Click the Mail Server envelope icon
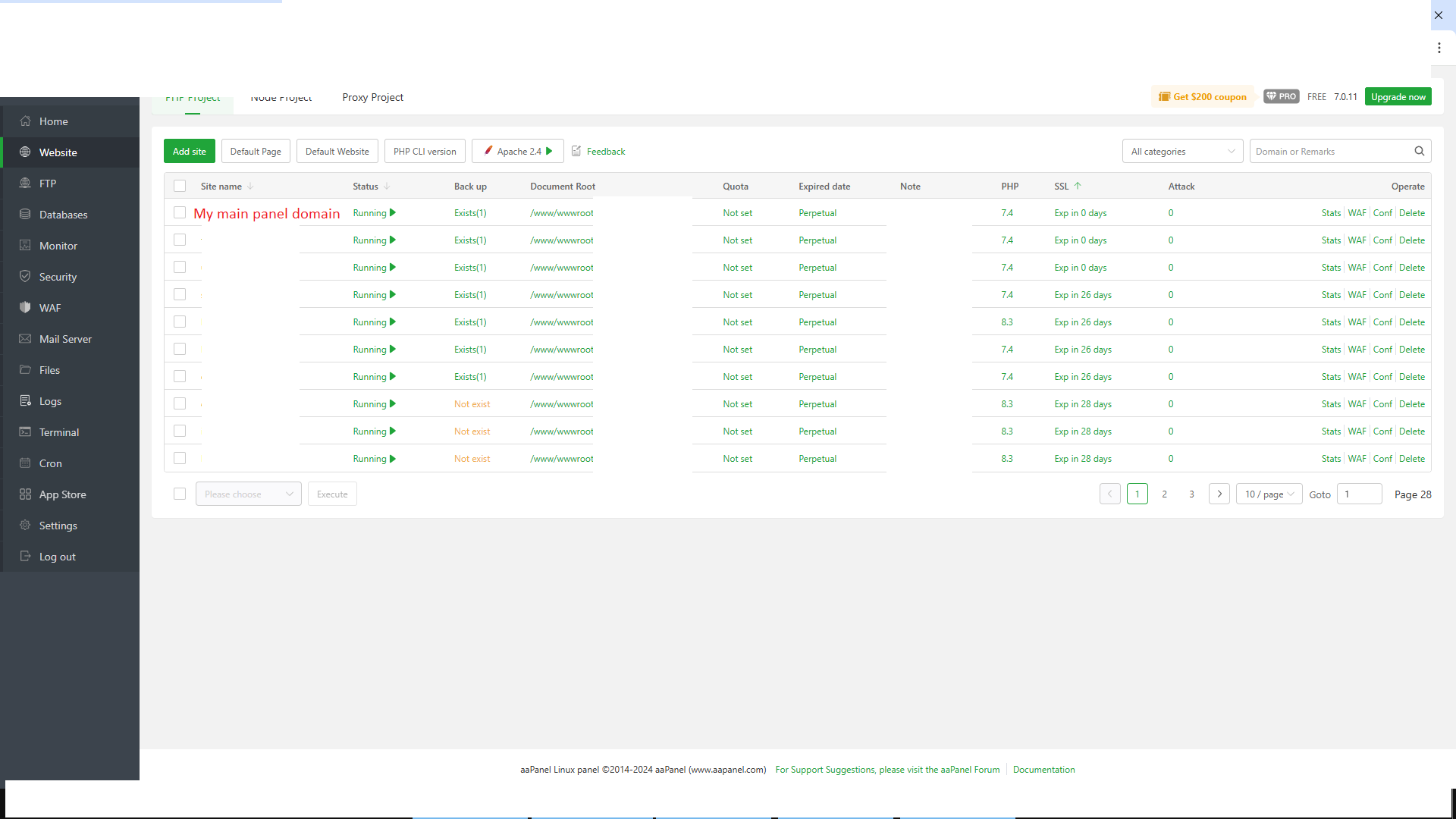This screenshot has width=1456, height=819. coord(25,339)
